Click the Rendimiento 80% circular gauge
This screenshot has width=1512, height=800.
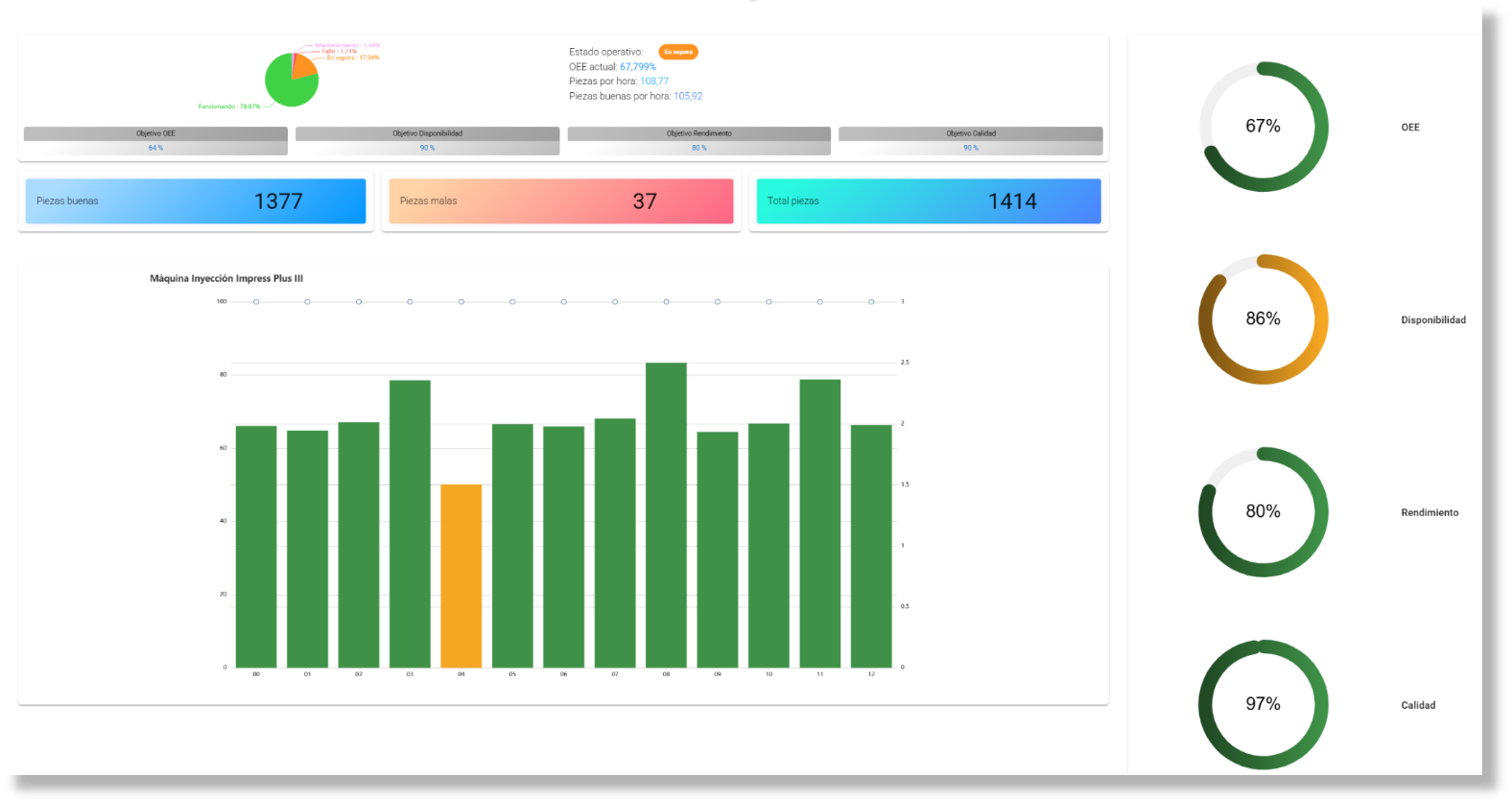tap(1263, 512)
